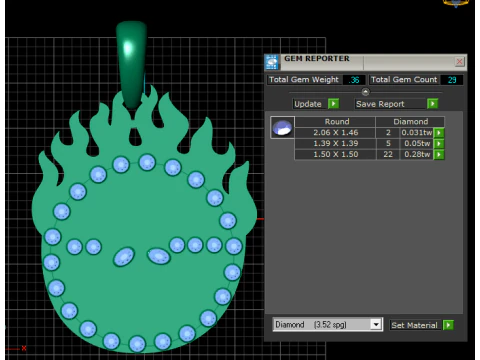This screenshot has height=360, width=480.
Task: Select the 2.06 X 1.46 gem row
Action: coord(364,133)
